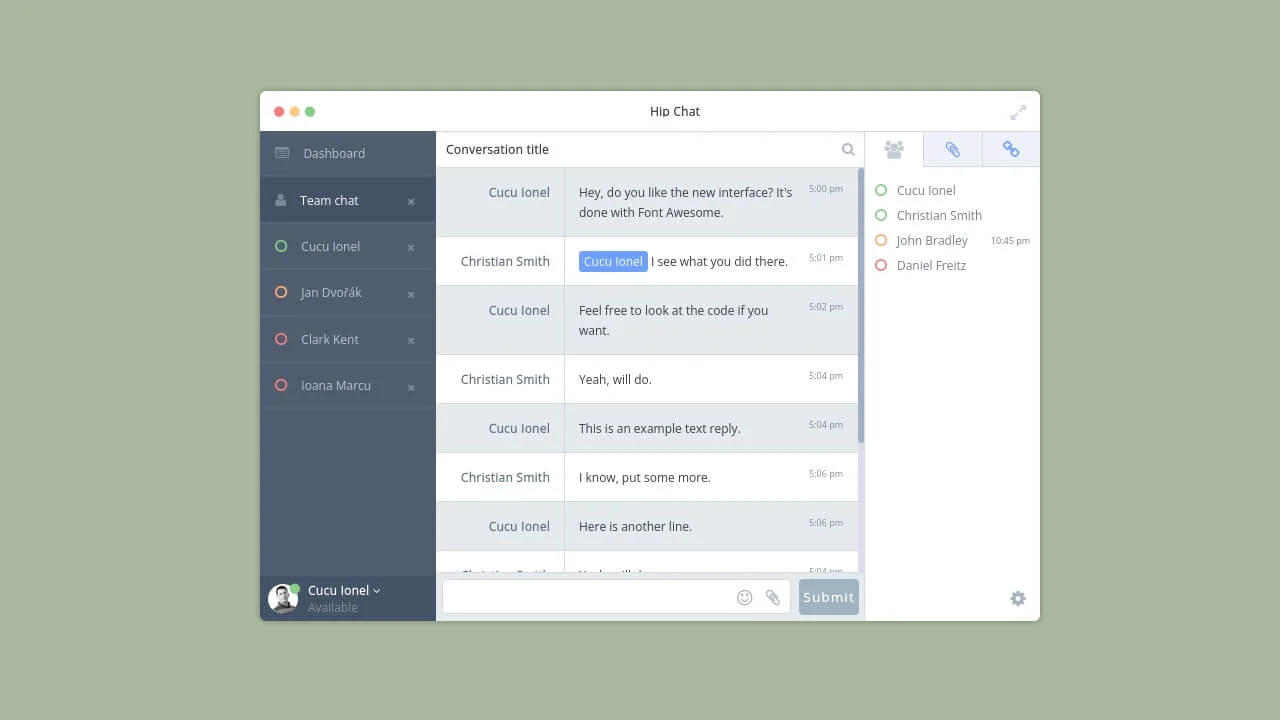This screenshot has height=720, width=1280.
Task: Switch to the Team chat conversation
Action: (330, 200)
